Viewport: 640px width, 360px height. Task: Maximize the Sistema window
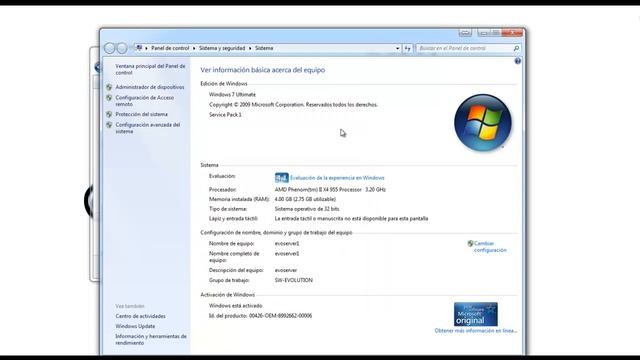496,33
